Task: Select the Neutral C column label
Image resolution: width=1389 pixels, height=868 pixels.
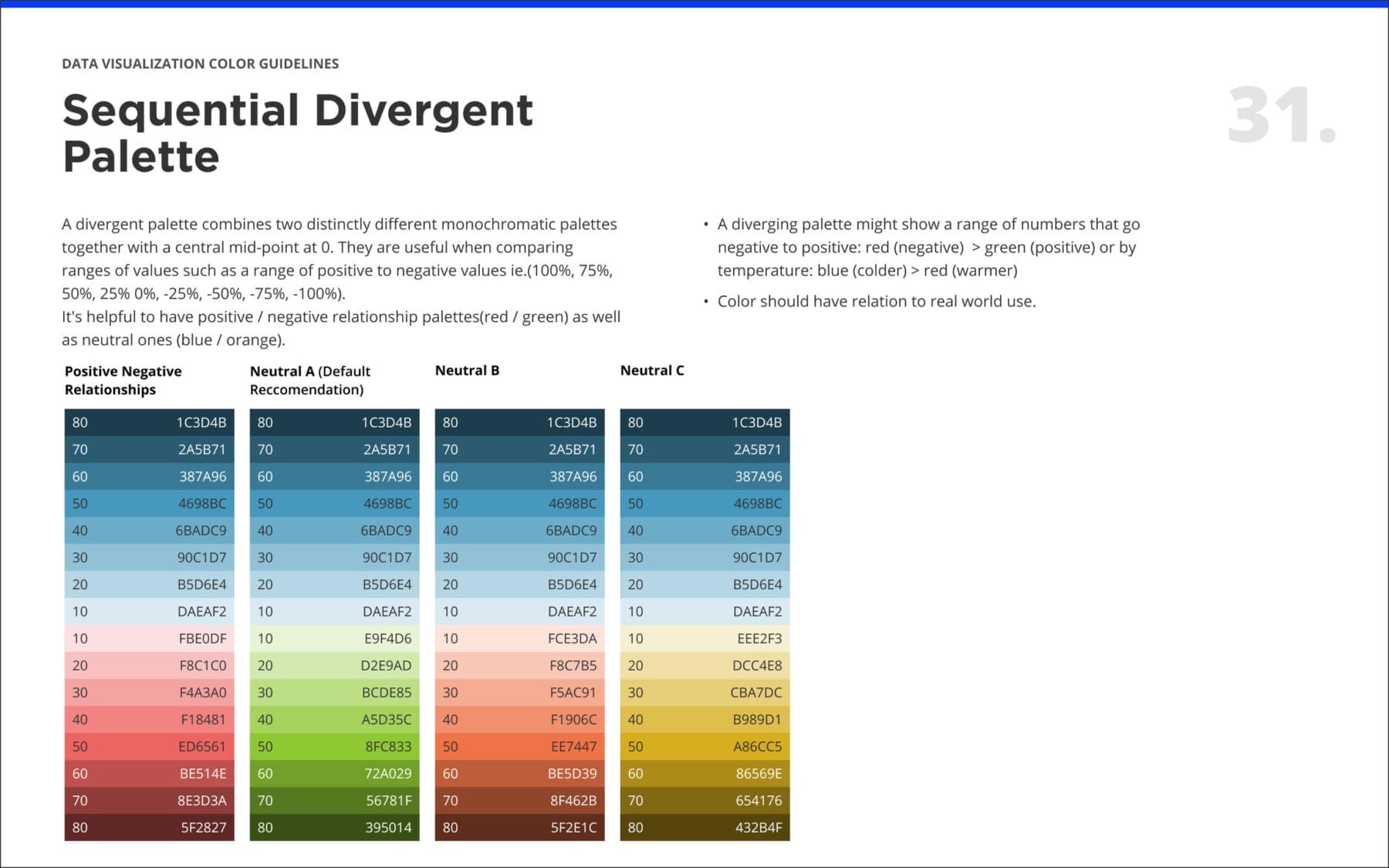Action: coord(652,370)
